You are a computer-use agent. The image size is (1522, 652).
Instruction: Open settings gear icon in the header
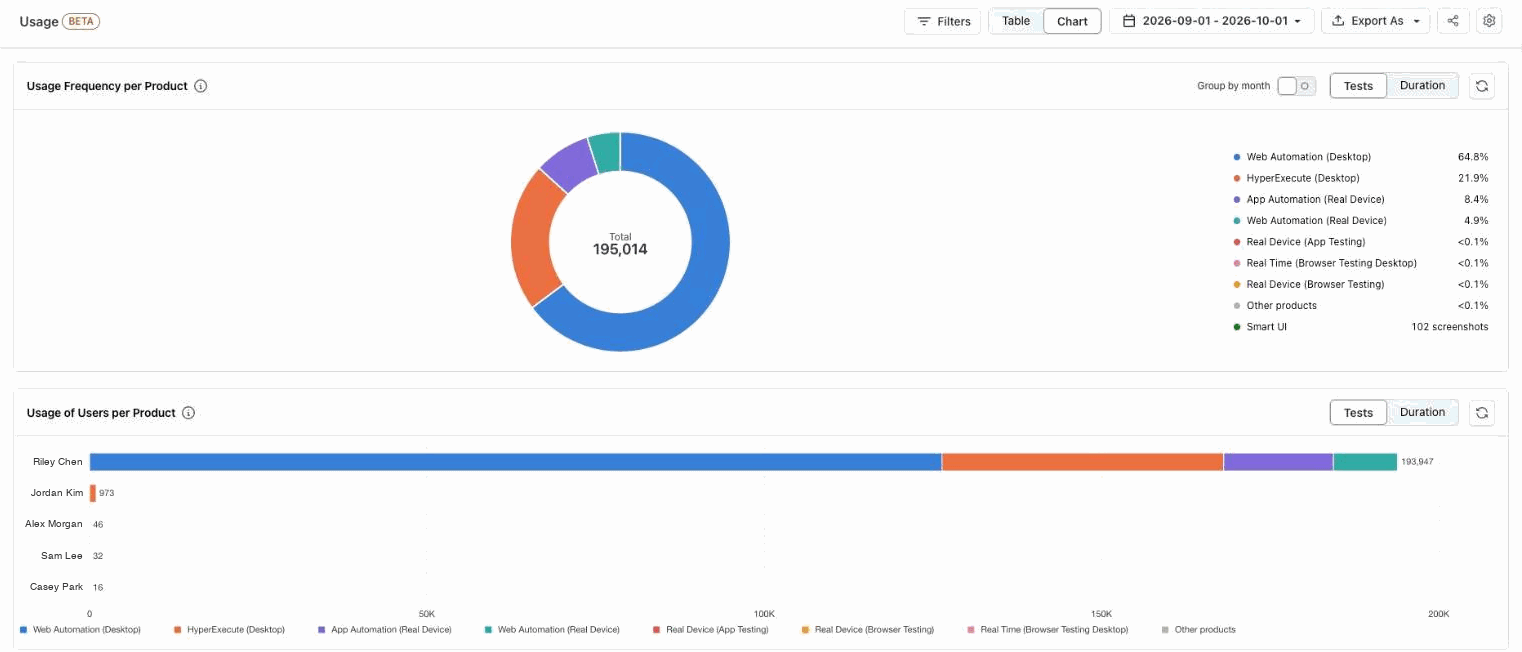point(1489,21)
